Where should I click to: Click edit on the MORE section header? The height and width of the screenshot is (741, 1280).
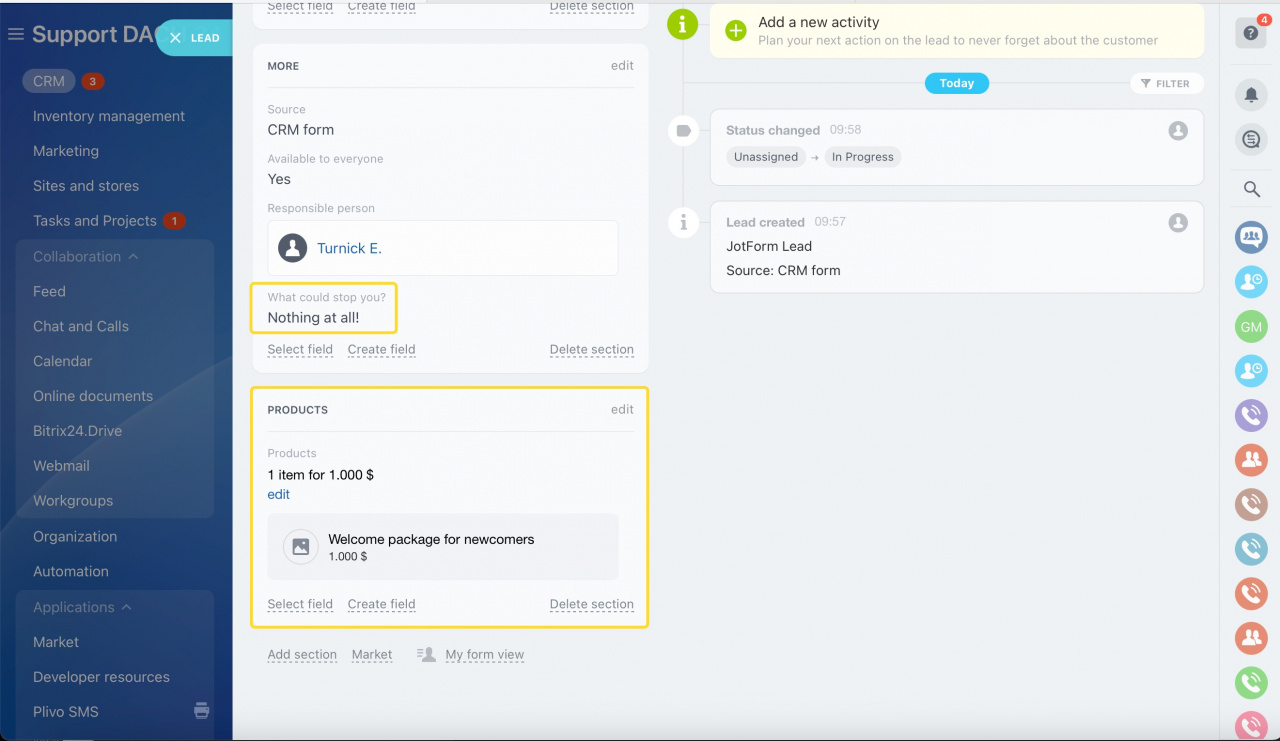pos(622,66)
